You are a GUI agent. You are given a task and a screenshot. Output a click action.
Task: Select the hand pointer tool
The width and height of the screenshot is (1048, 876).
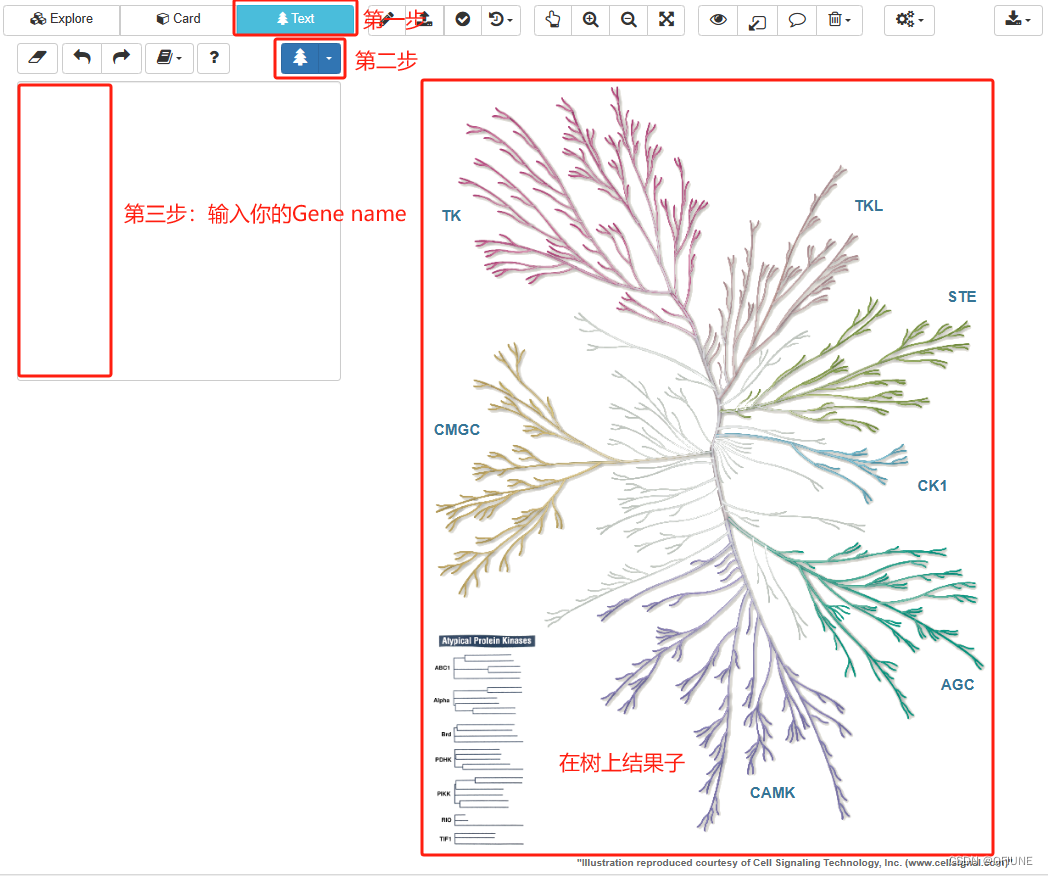[553, 19]
